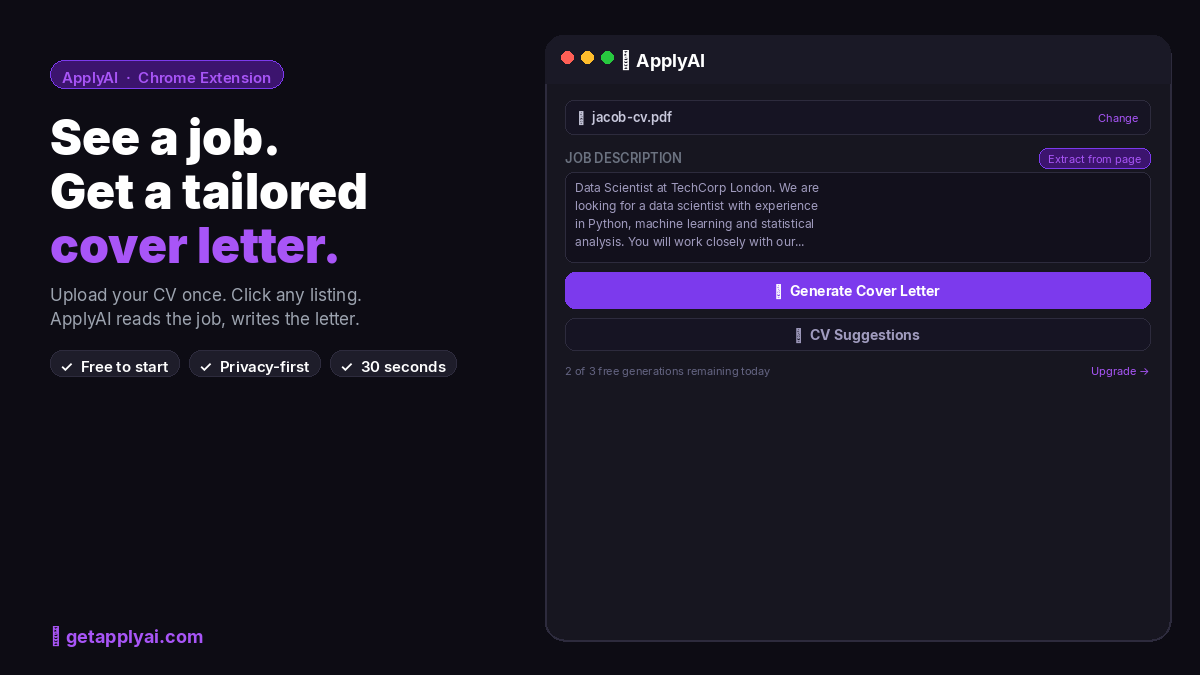Click the free generations remaining counter
This screenshot has height=675, width=1200.
[x=667, y=371]
